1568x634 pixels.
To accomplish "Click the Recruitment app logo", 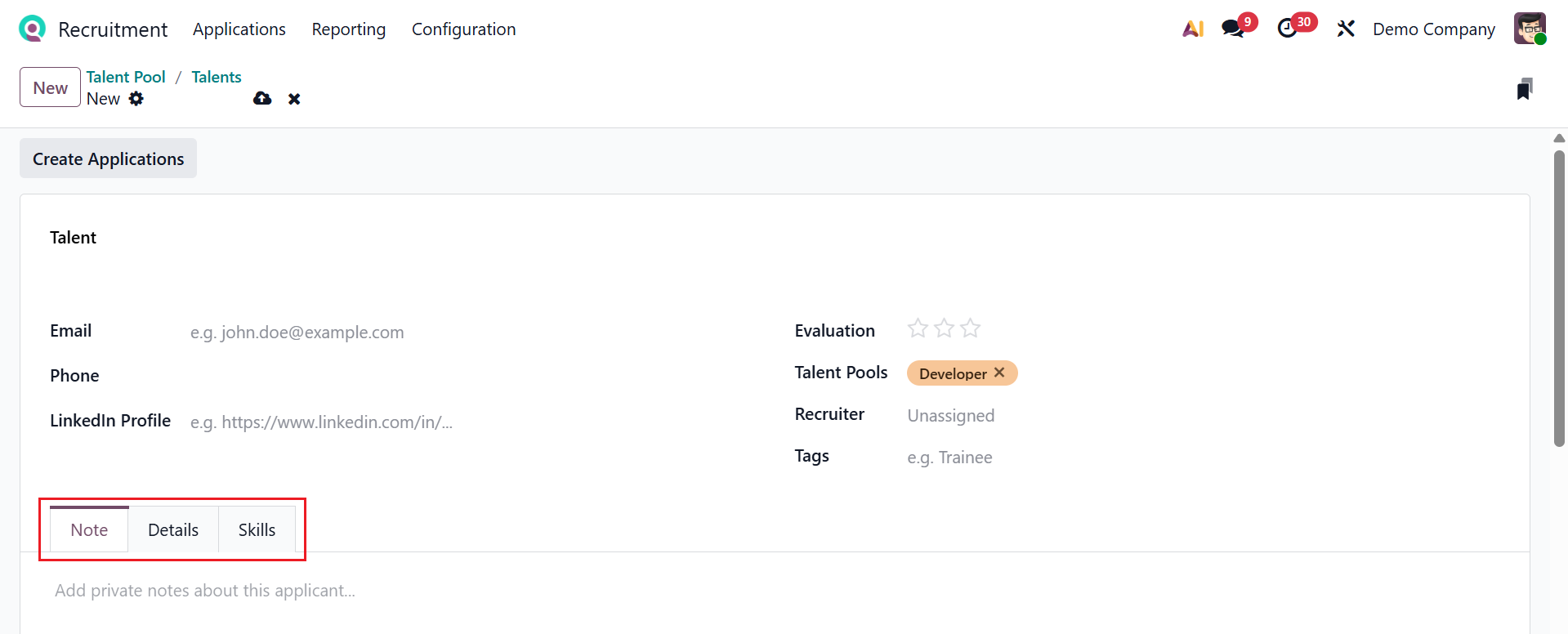I will coord(32,29).
